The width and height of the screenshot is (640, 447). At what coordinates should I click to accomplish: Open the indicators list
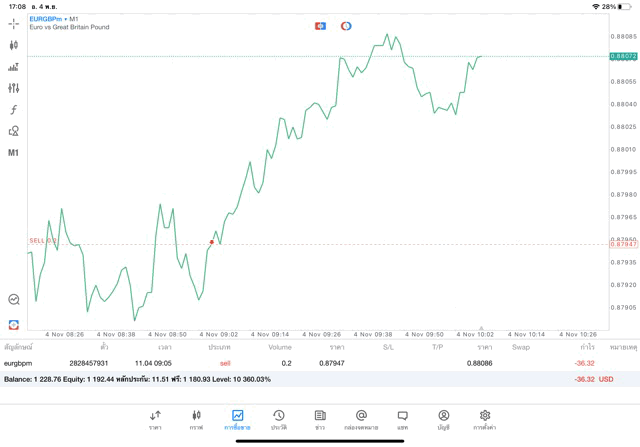click(13, 67)
